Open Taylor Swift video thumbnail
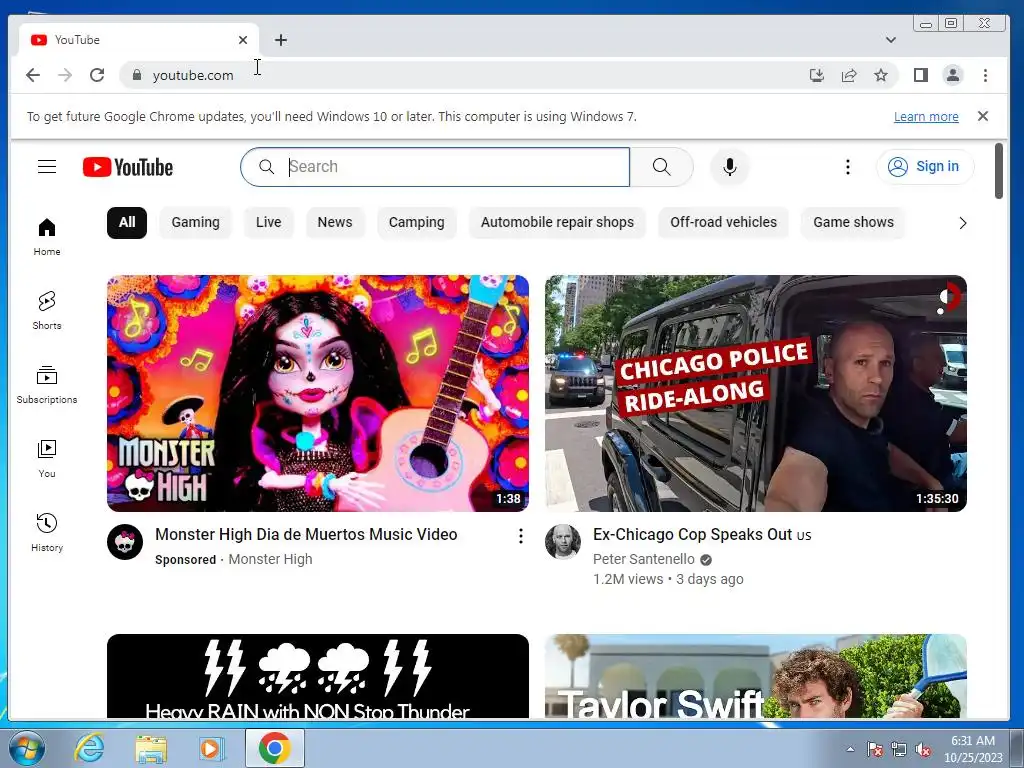This screenshot has width=1024, height=768. tap(756, 676)
